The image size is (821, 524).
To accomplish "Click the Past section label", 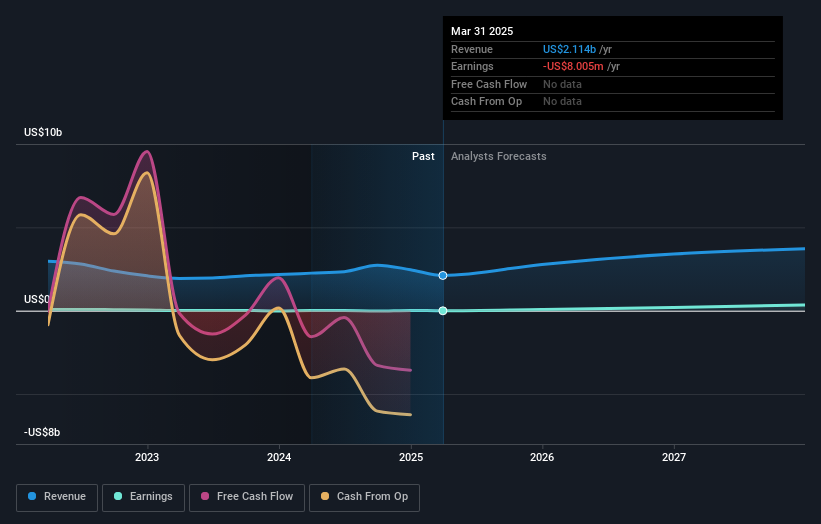I will click(423, 157).
